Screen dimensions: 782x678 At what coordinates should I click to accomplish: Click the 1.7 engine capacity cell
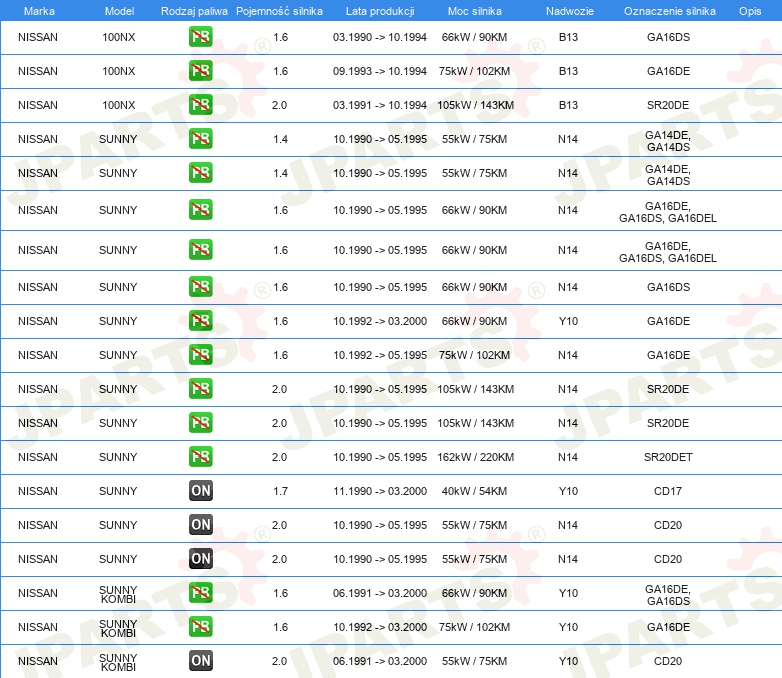point(280,491)
